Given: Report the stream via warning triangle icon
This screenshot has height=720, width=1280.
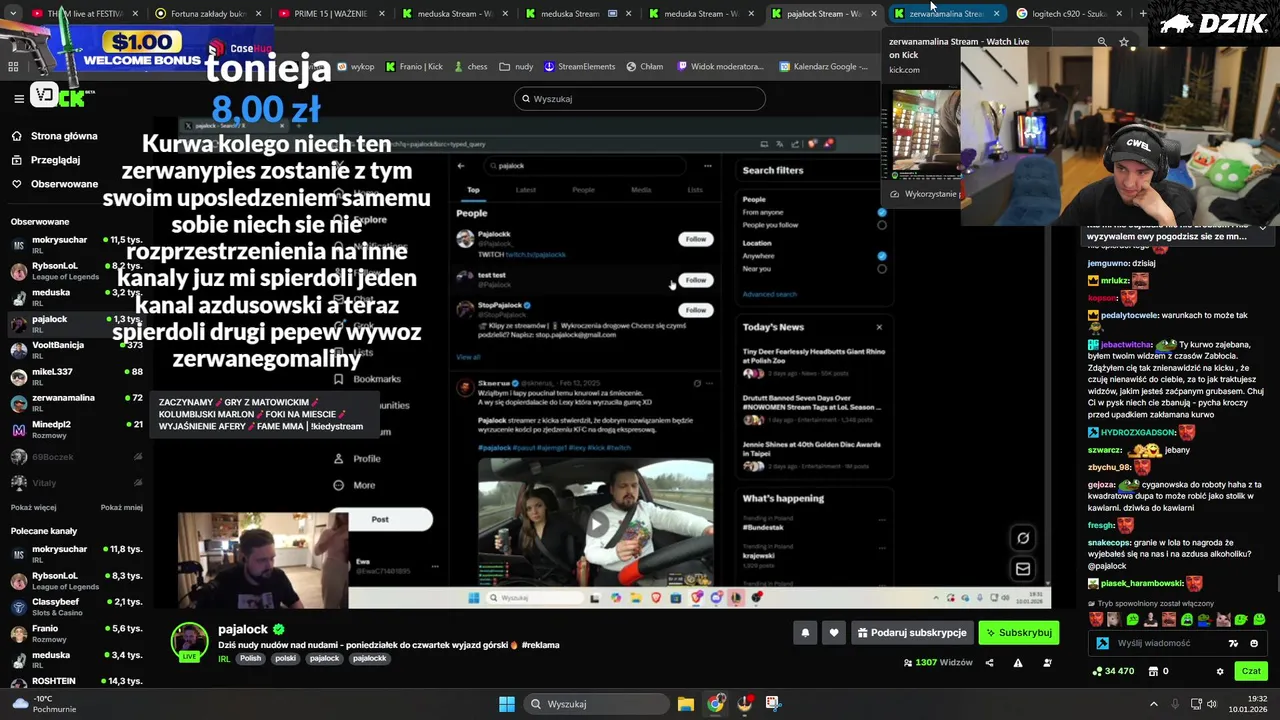Looking at the screenshot, I should coord(1018,663).
